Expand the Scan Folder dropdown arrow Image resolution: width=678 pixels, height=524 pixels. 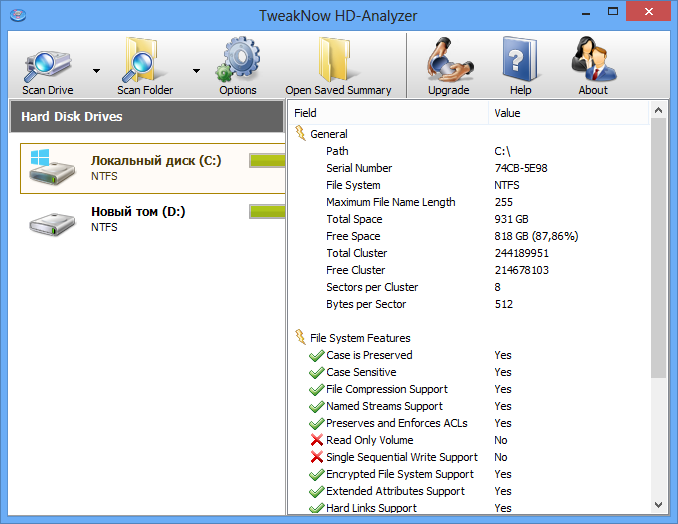pos(196,70)
